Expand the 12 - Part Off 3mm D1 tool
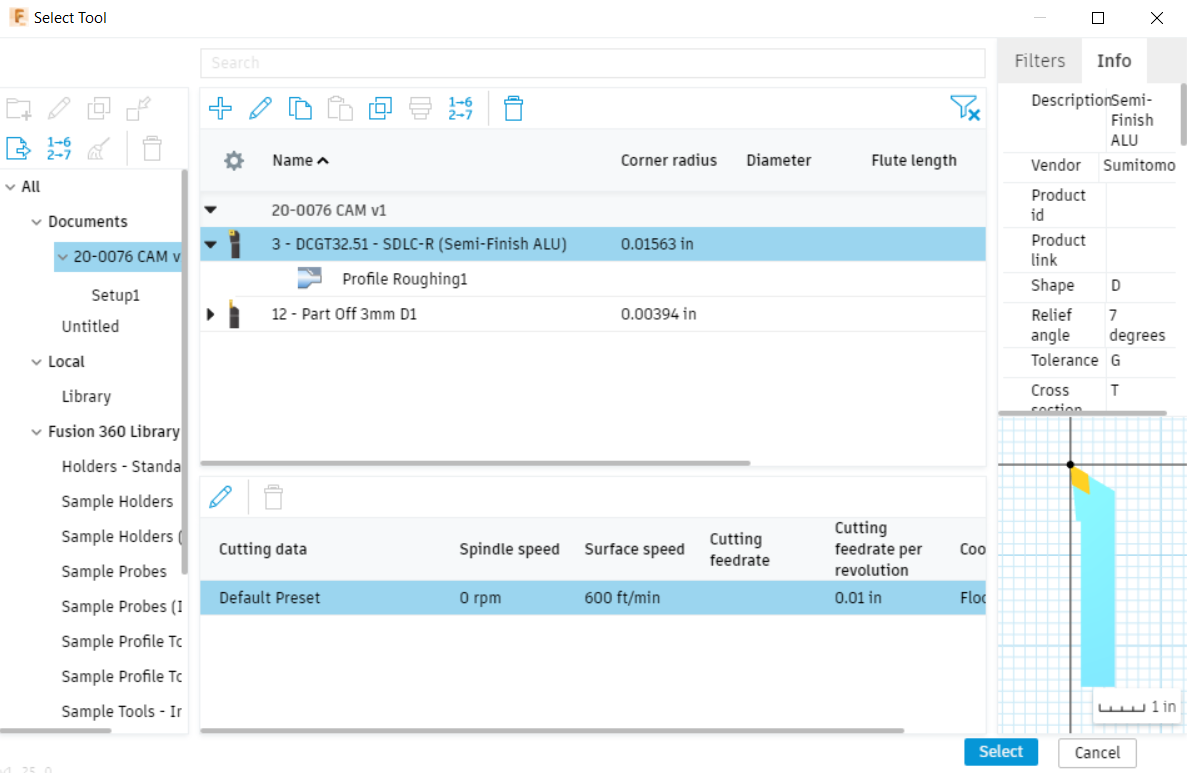 coord(210,314)
